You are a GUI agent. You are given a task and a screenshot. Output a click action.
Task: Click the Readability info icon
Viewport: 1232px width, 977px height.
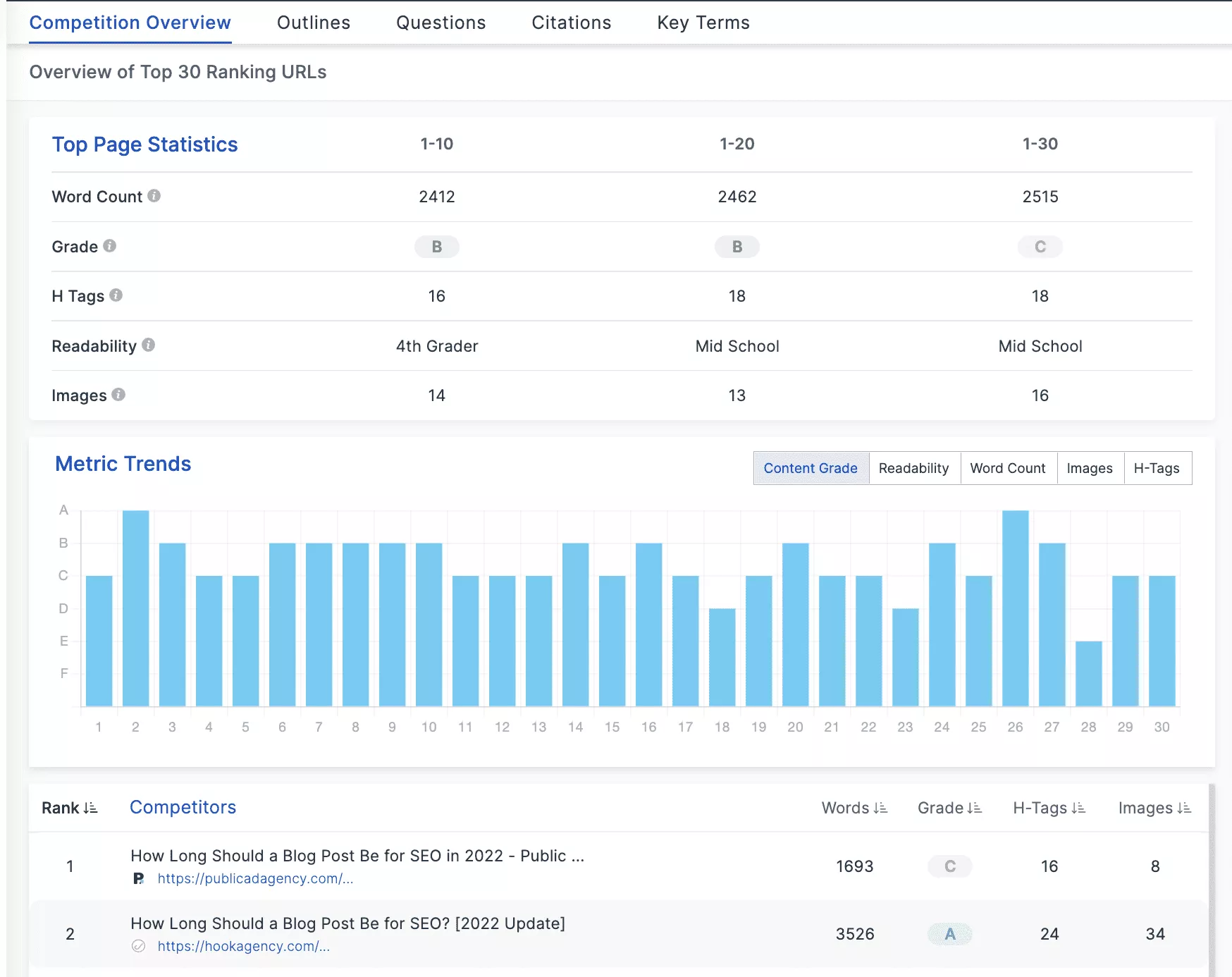point(148,345)
